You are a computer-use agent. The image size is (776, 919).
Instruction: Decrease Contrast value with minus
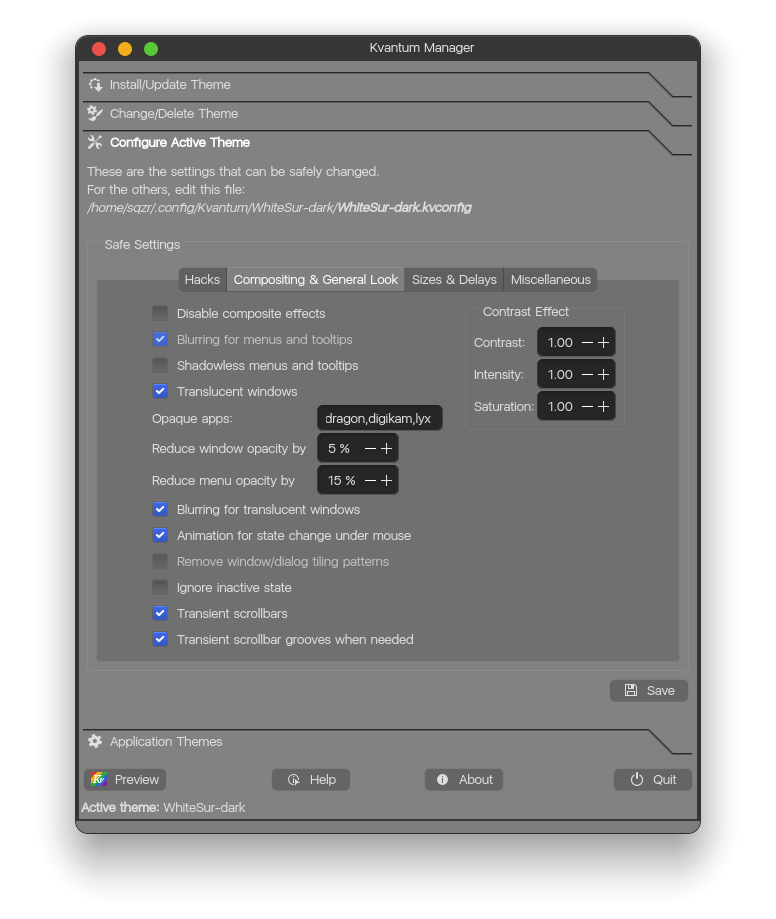587,342
